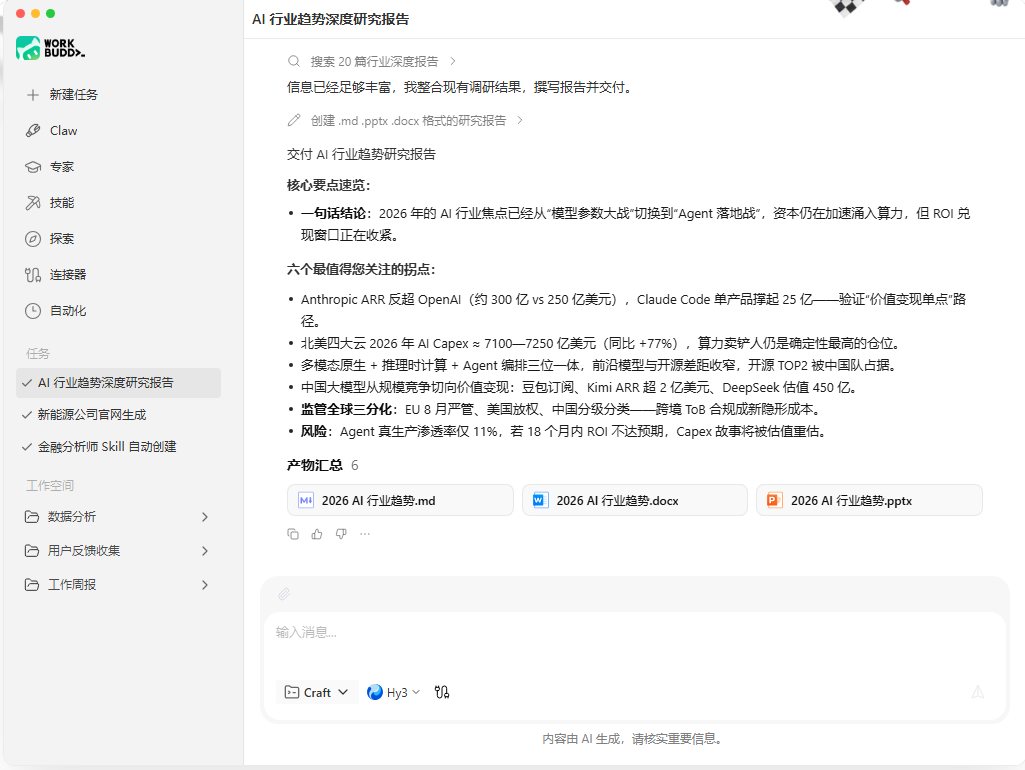This screenshot has height=770, width=1025.
Task: Open file 2026 AI 行业趋势.docx
Action: [x=634, y=500]
